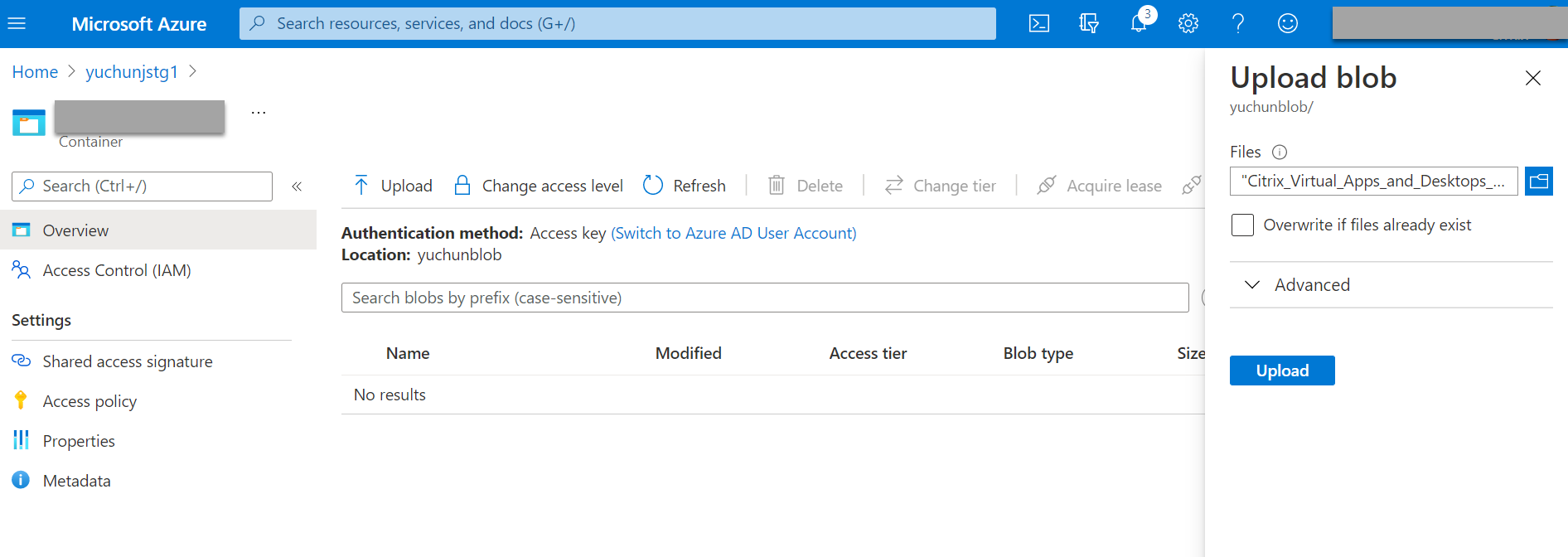Viewport: 1568px width, 557px height.
Task: Open the hamburger portal menu
Action: (x=17, y=23)
